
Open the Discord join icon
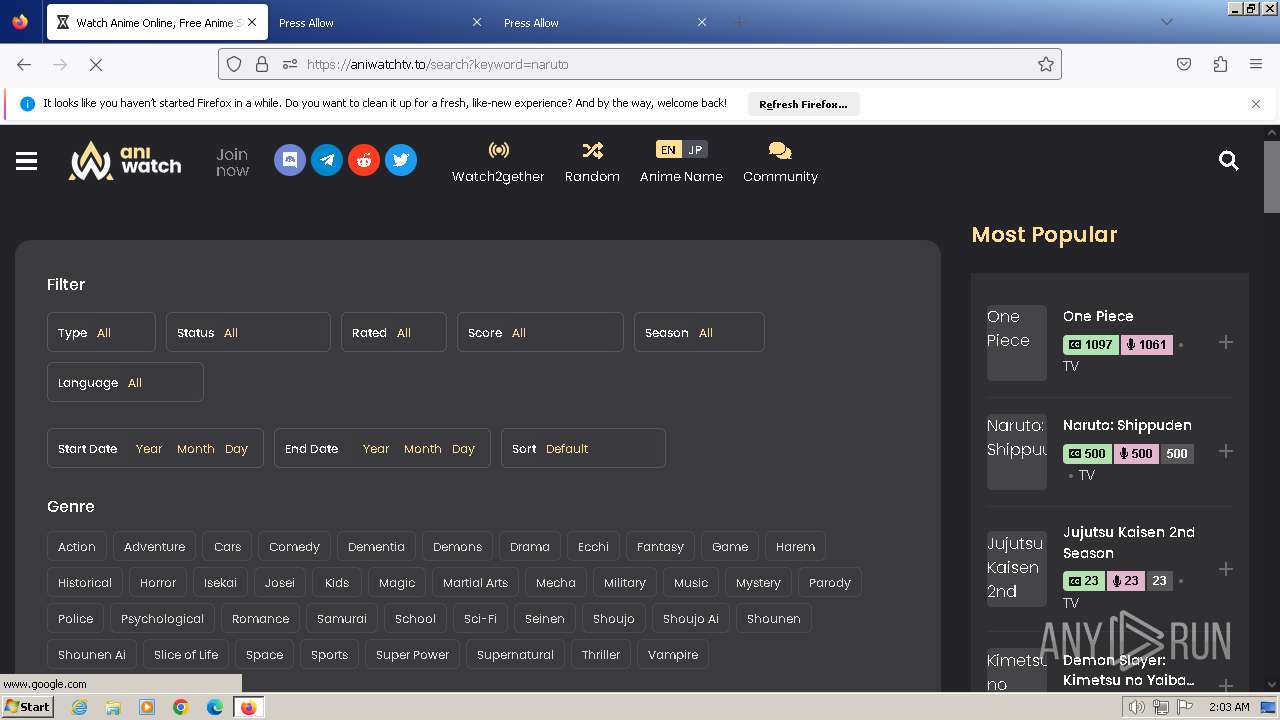tap(290, 160)
